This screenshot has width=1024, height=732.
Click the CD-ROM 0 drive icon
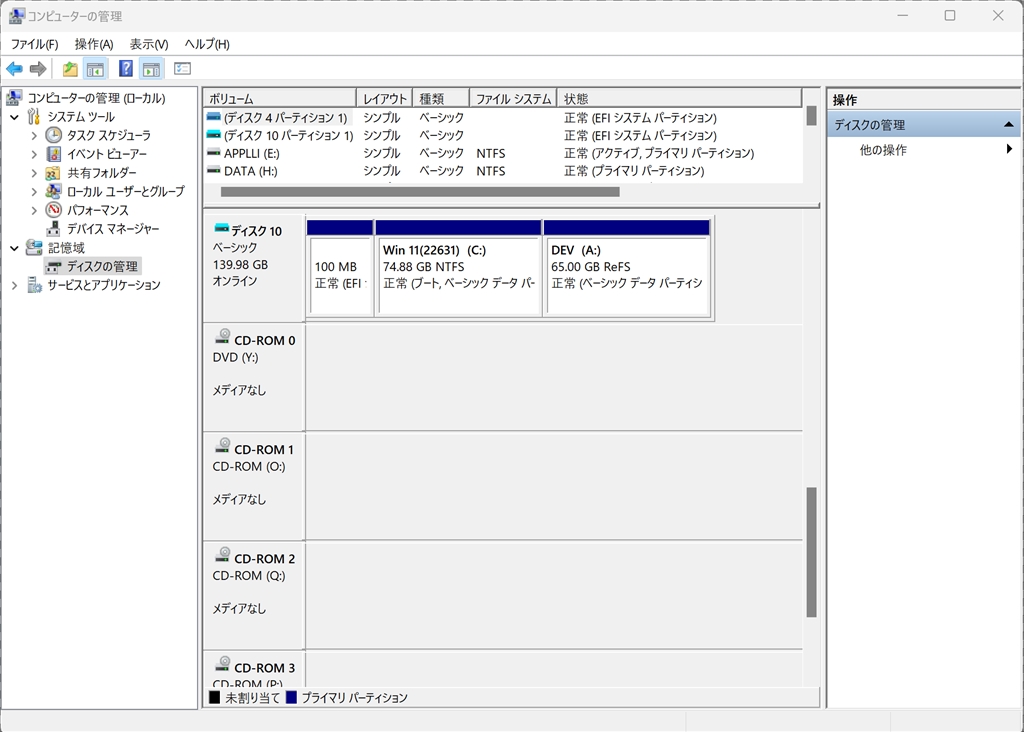click(223, 336)
